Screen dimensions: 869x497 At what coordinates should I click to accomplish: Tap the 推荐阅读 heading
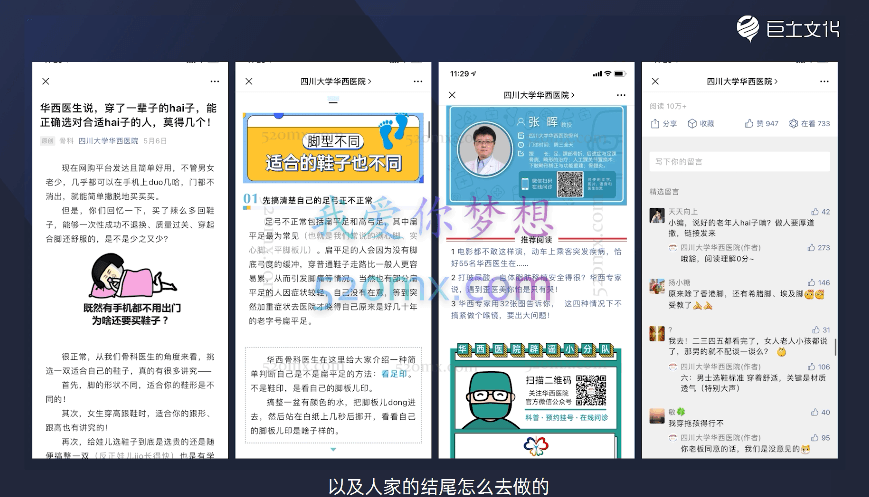[x=536, y=239]
